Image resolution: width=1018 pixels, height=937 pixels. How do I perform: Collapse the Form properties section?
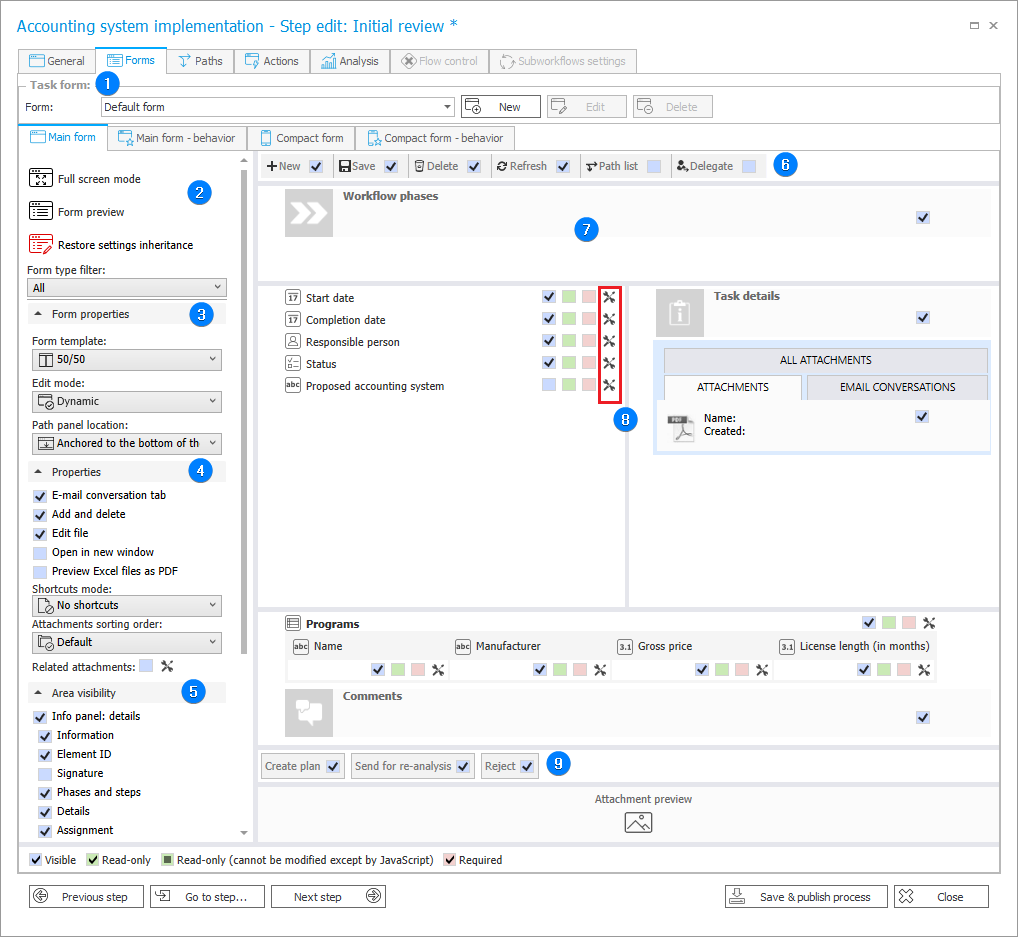point(38,314)
